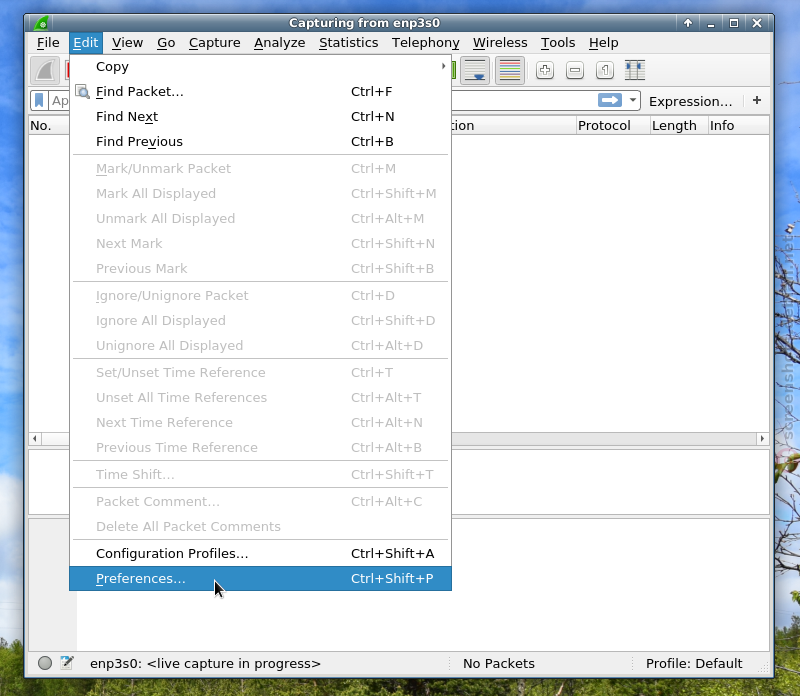Expand the Copy submenu
The width and height of the screenshot is (800, 696).
260,66
